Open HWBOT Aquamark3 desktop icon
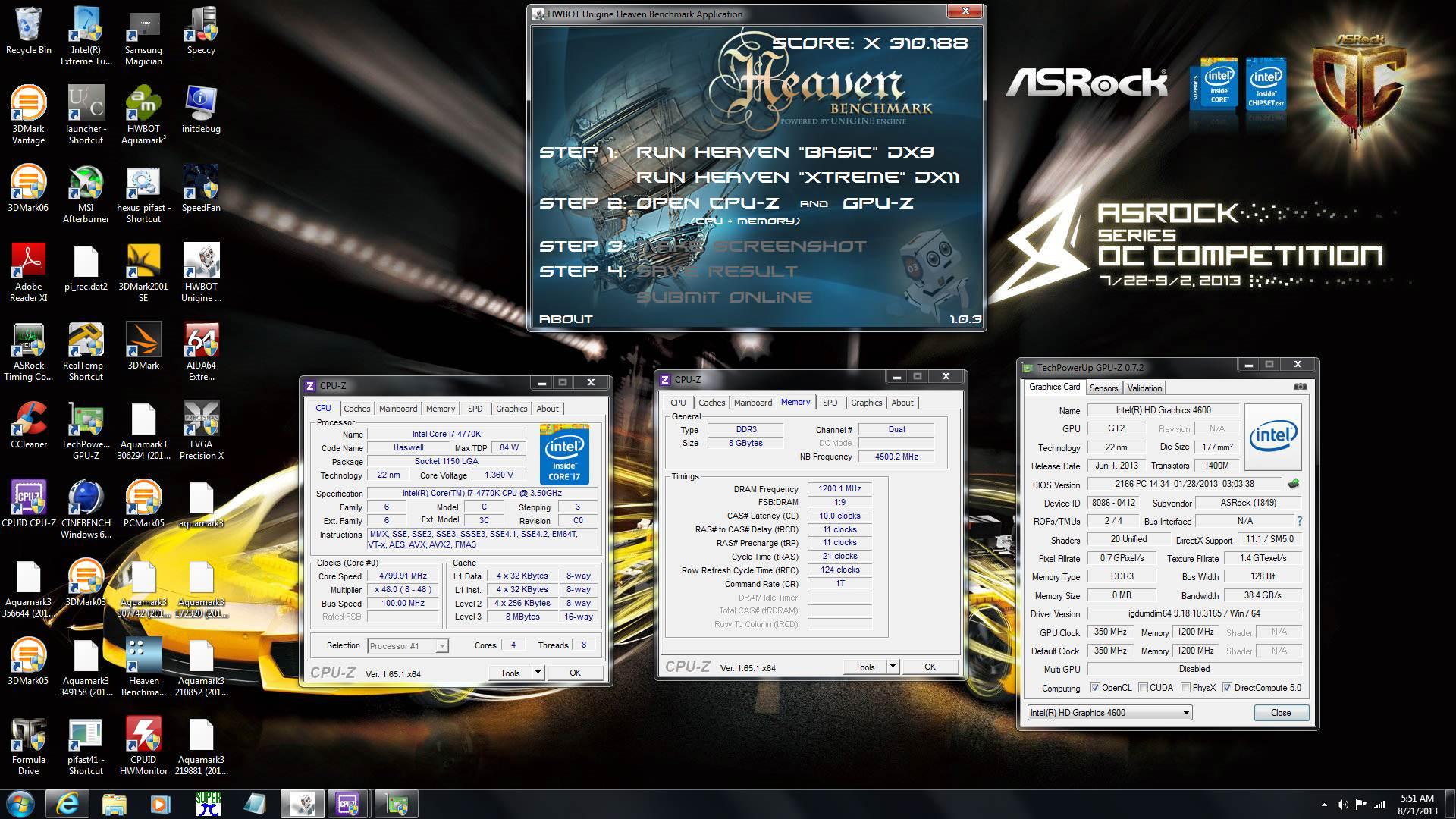Screen dimensions: 1456x819 (x=143, y=115)
